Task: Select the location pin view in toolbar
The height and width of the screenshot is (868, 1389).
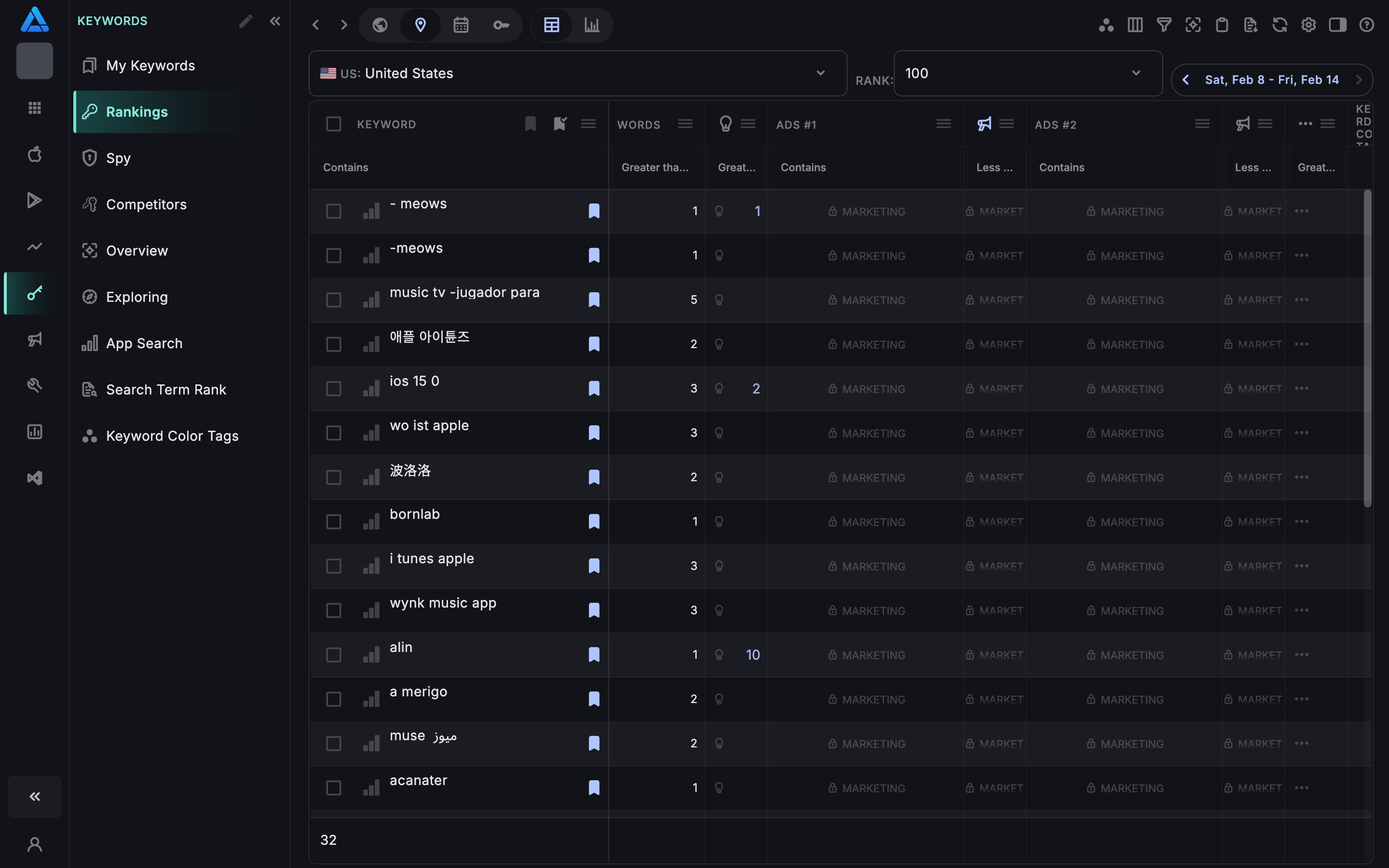Action: 420,25
